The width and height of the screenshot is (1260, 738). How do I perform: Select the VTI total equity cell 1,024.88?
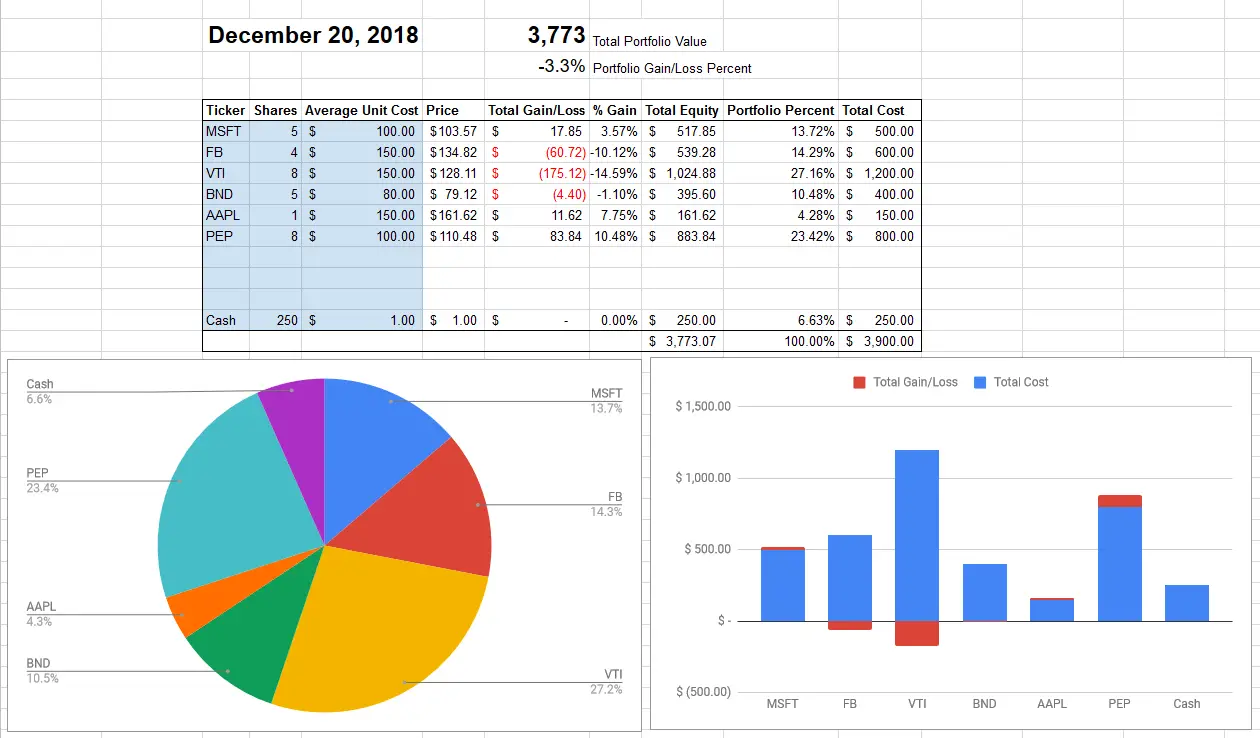click(682, 173)
